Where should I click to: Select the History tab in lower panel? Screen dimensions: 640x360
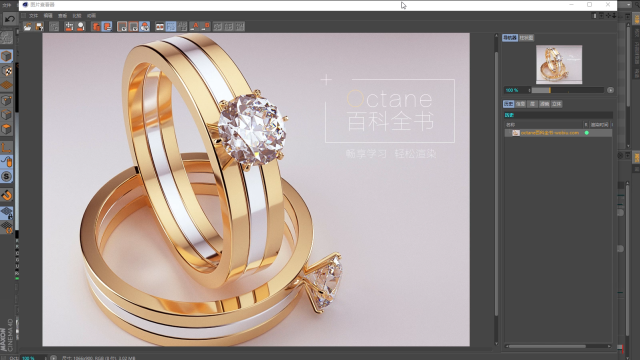coord(509,104)
